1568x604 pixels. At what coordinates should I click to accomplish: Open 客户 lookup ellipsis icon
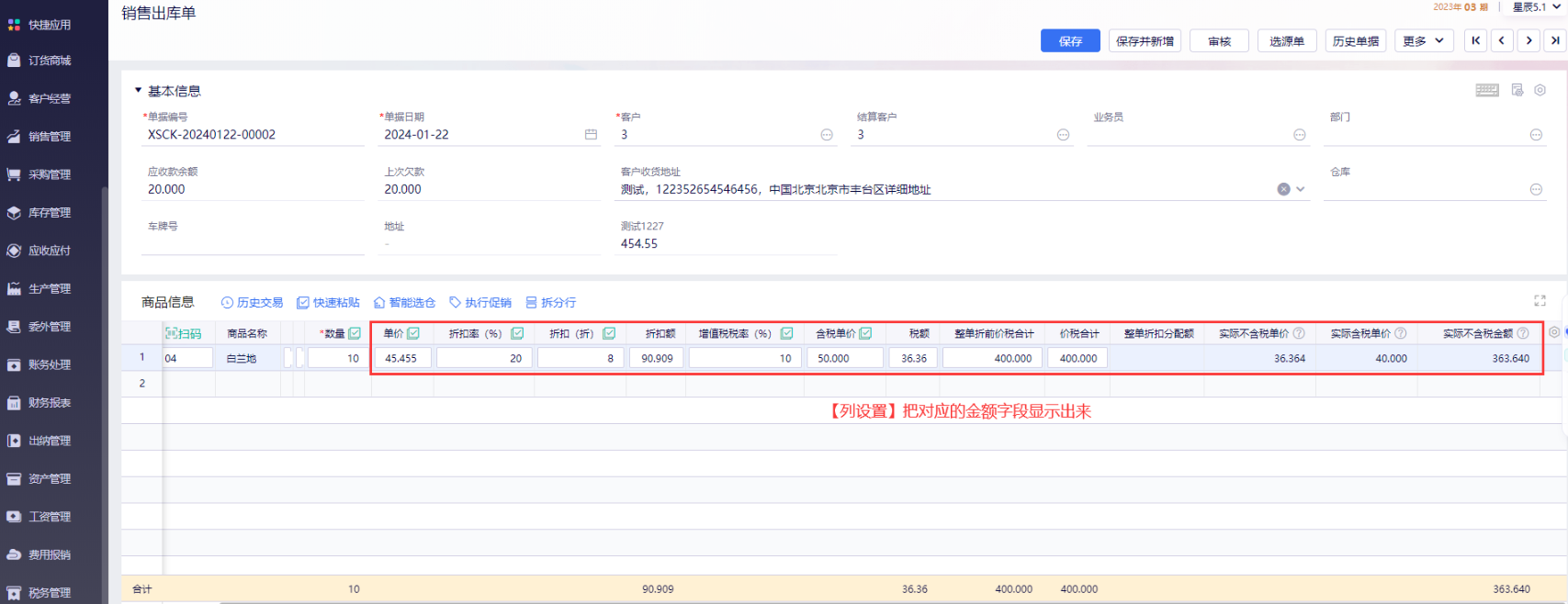827,135
